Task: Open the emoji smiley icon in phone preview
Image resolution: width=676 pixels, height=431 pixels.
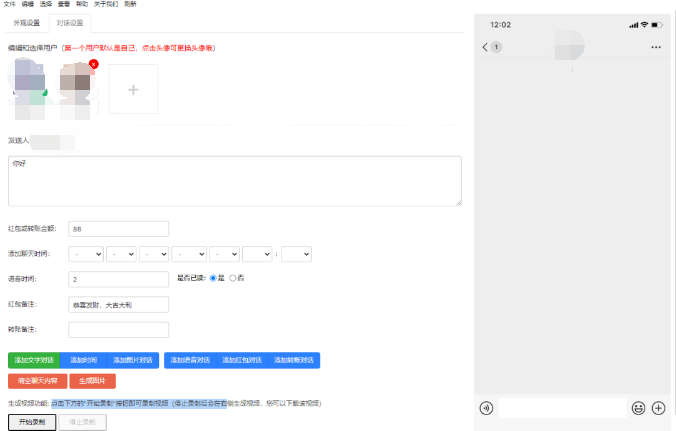Action: 638,408
